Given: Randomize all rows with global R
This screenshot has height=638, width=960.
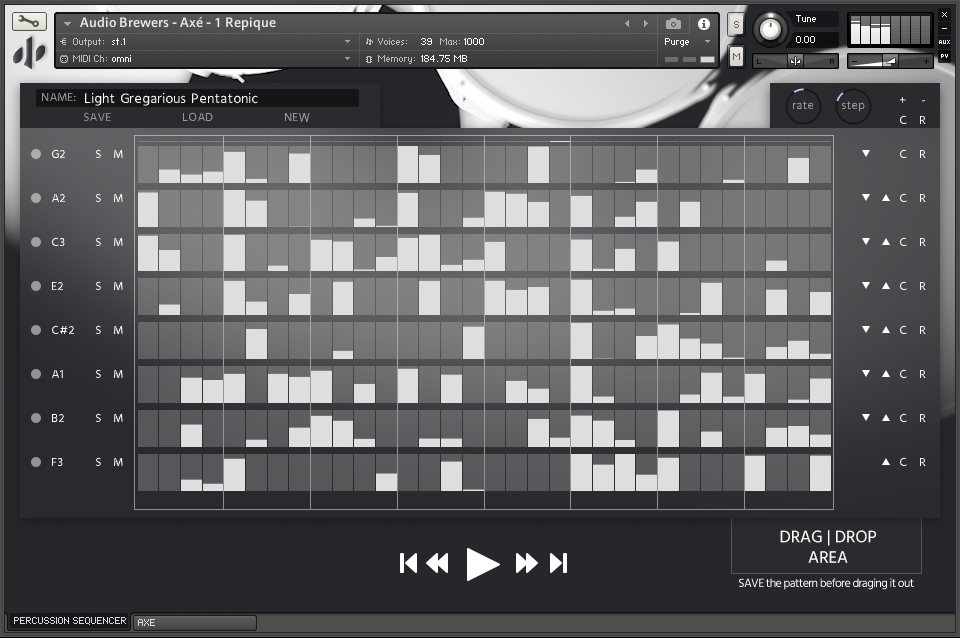Looking at the screenshot, I should click(x=923, y=120).
